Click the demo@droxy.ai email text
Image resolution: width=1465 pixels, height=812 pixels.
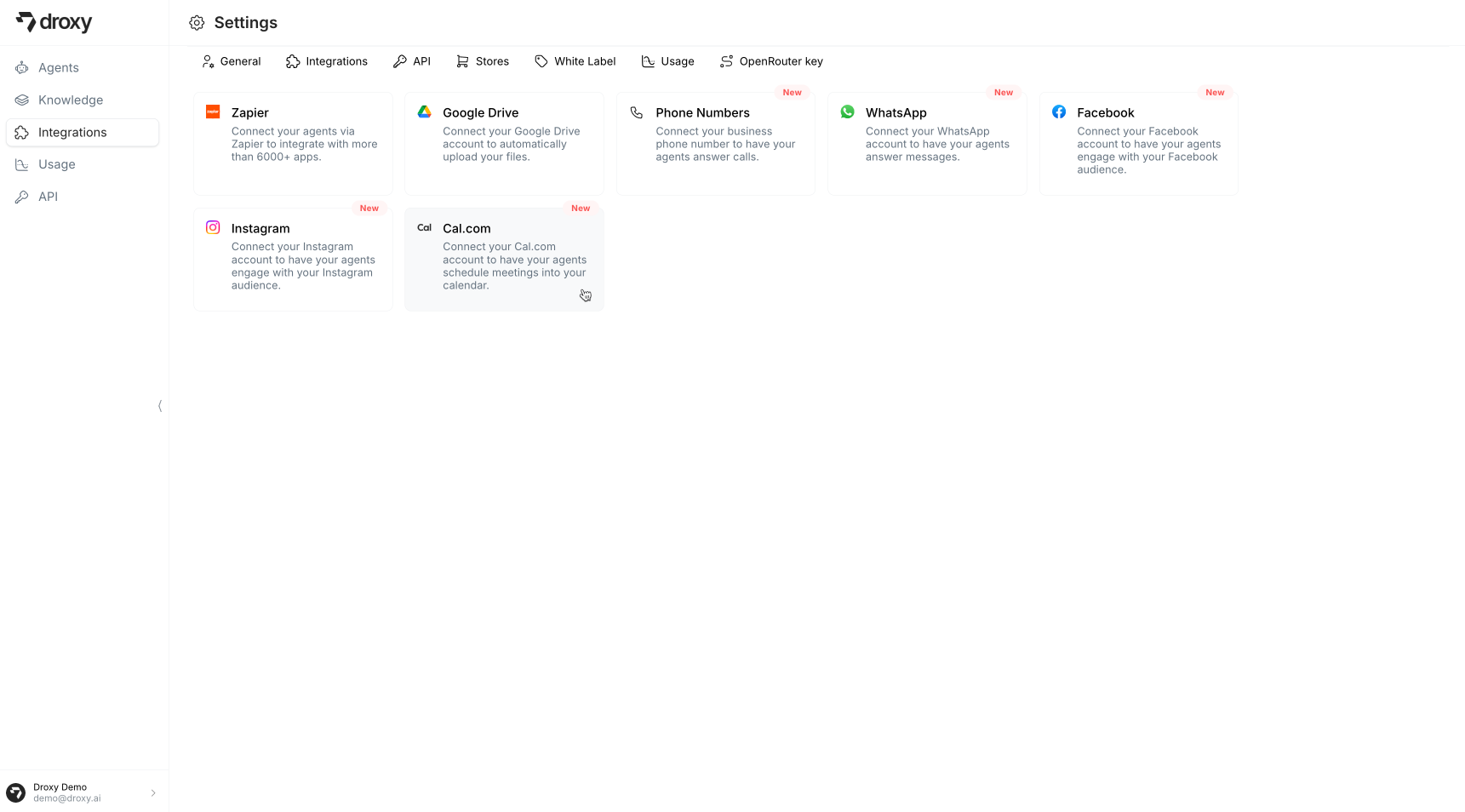pos(67,799)
